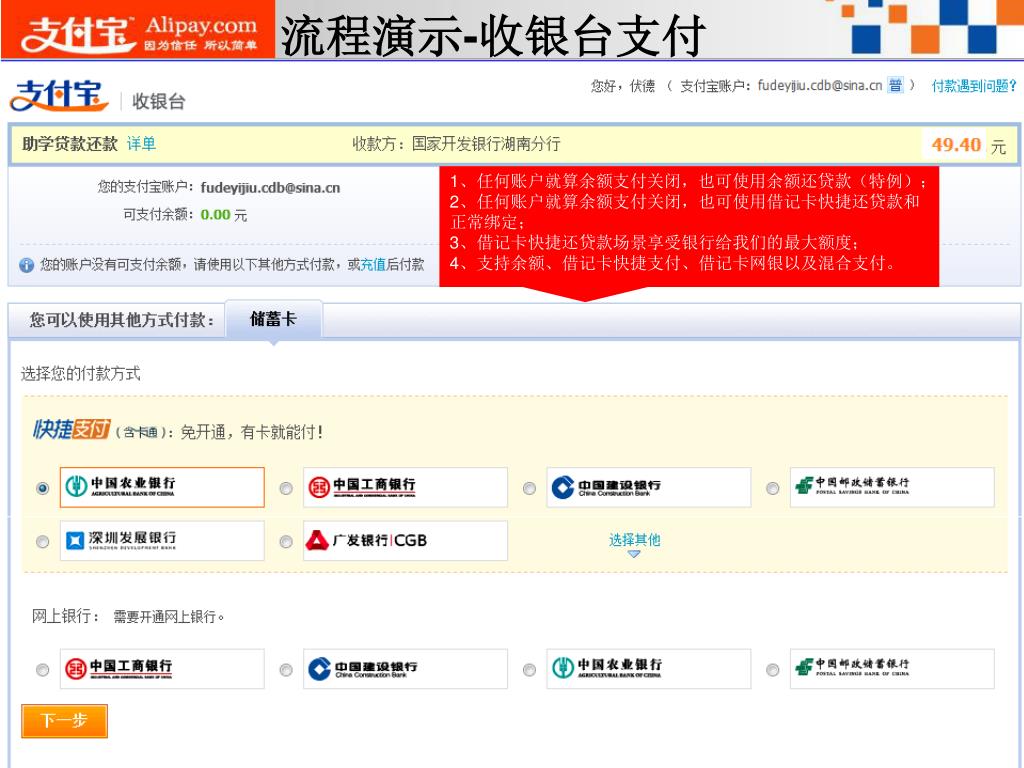Select ICBC online banking radio button

[42, 670]
